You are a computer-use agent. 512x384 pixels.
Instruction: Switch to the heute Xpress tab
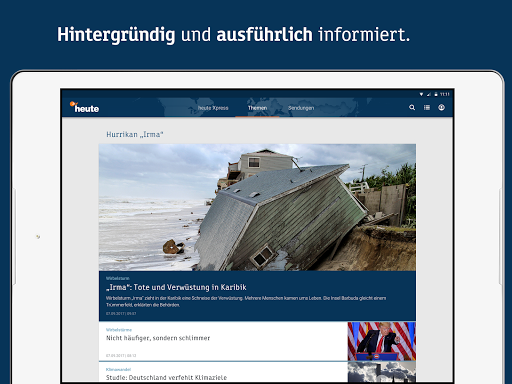tap(213, 108)
